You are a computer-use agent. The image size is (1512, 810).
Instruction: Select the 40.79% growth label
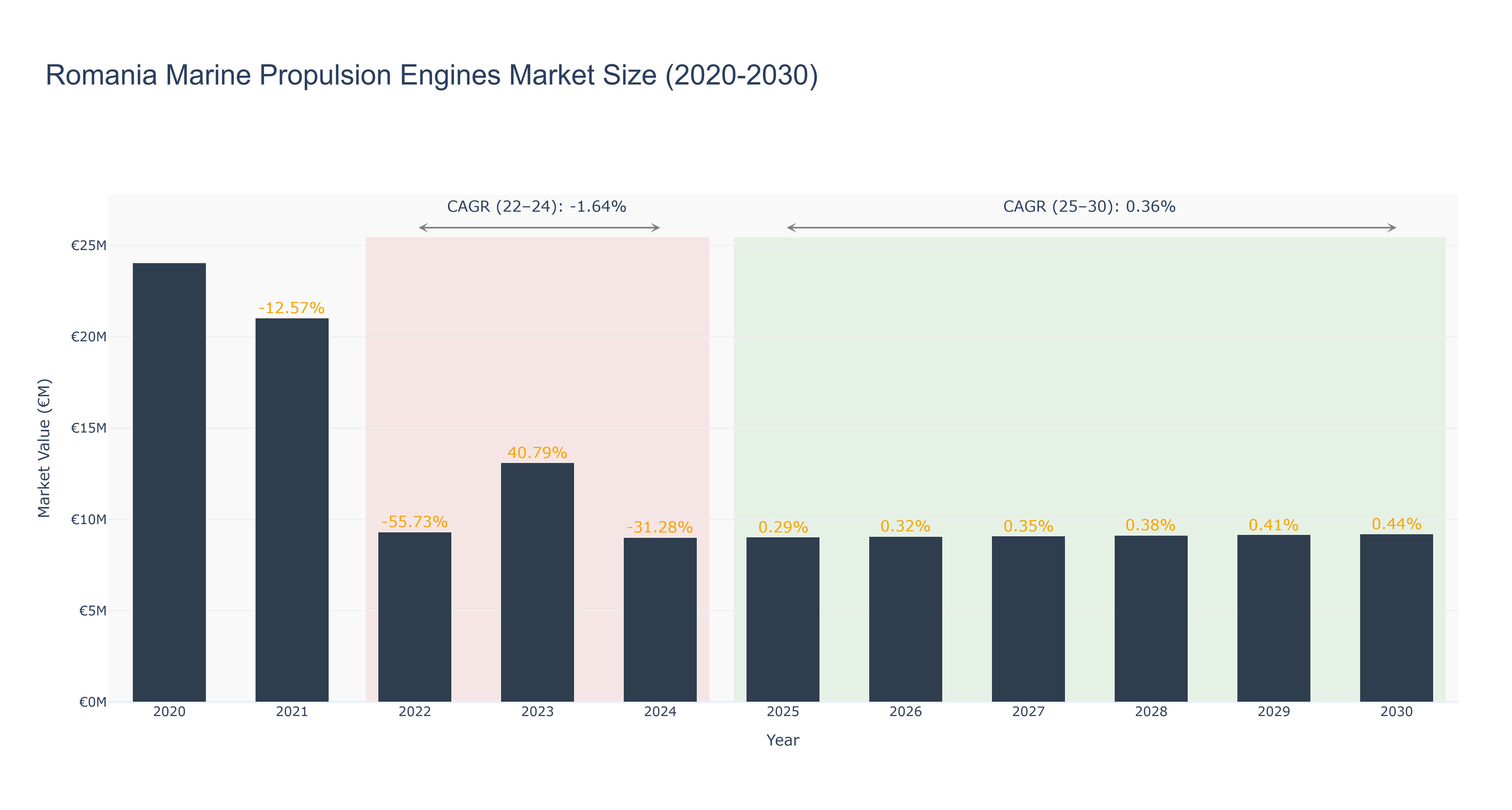(x=537, y=453)
